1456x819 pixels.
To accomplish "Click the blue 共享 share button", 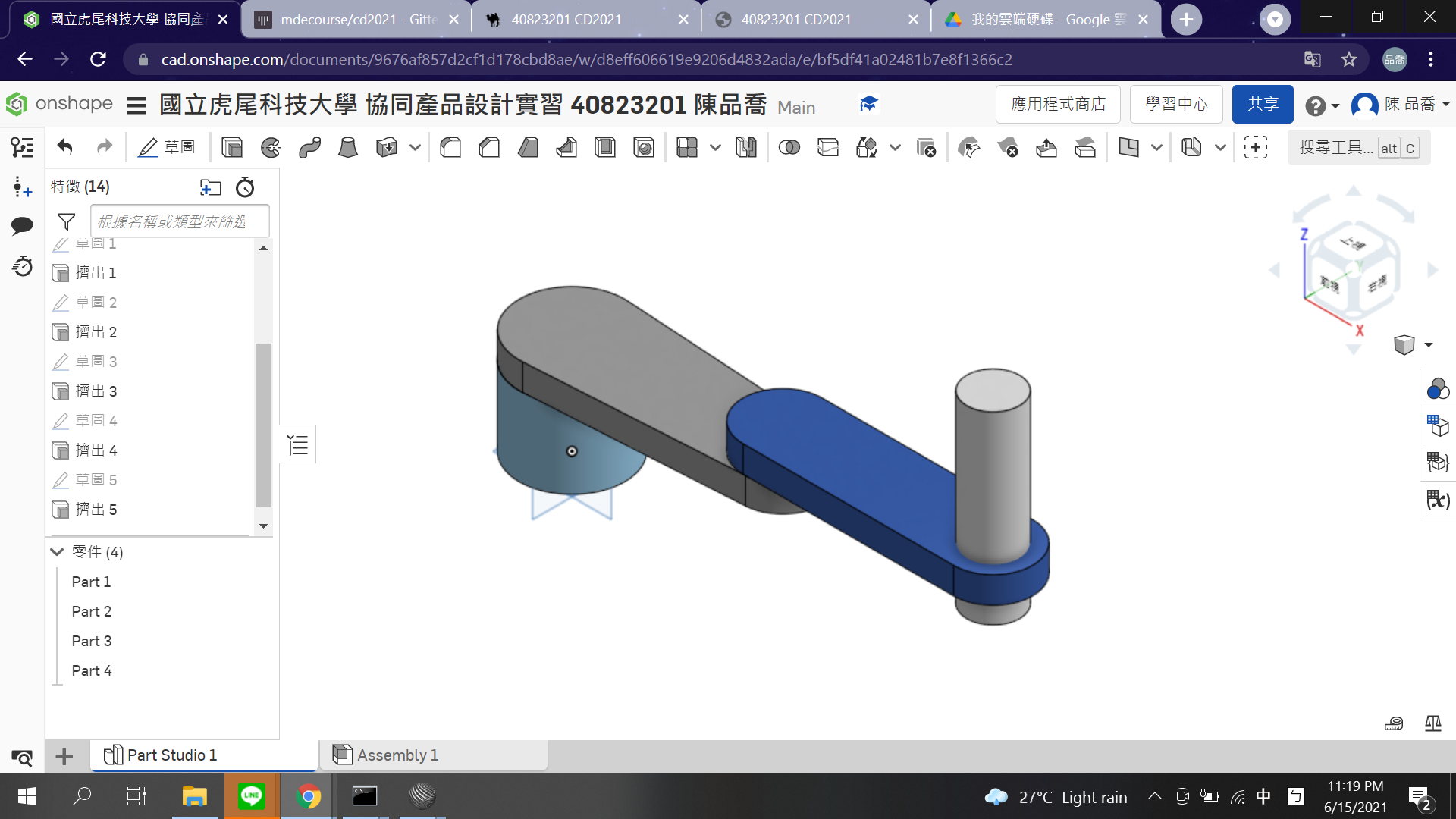I will click(1263, 104).
